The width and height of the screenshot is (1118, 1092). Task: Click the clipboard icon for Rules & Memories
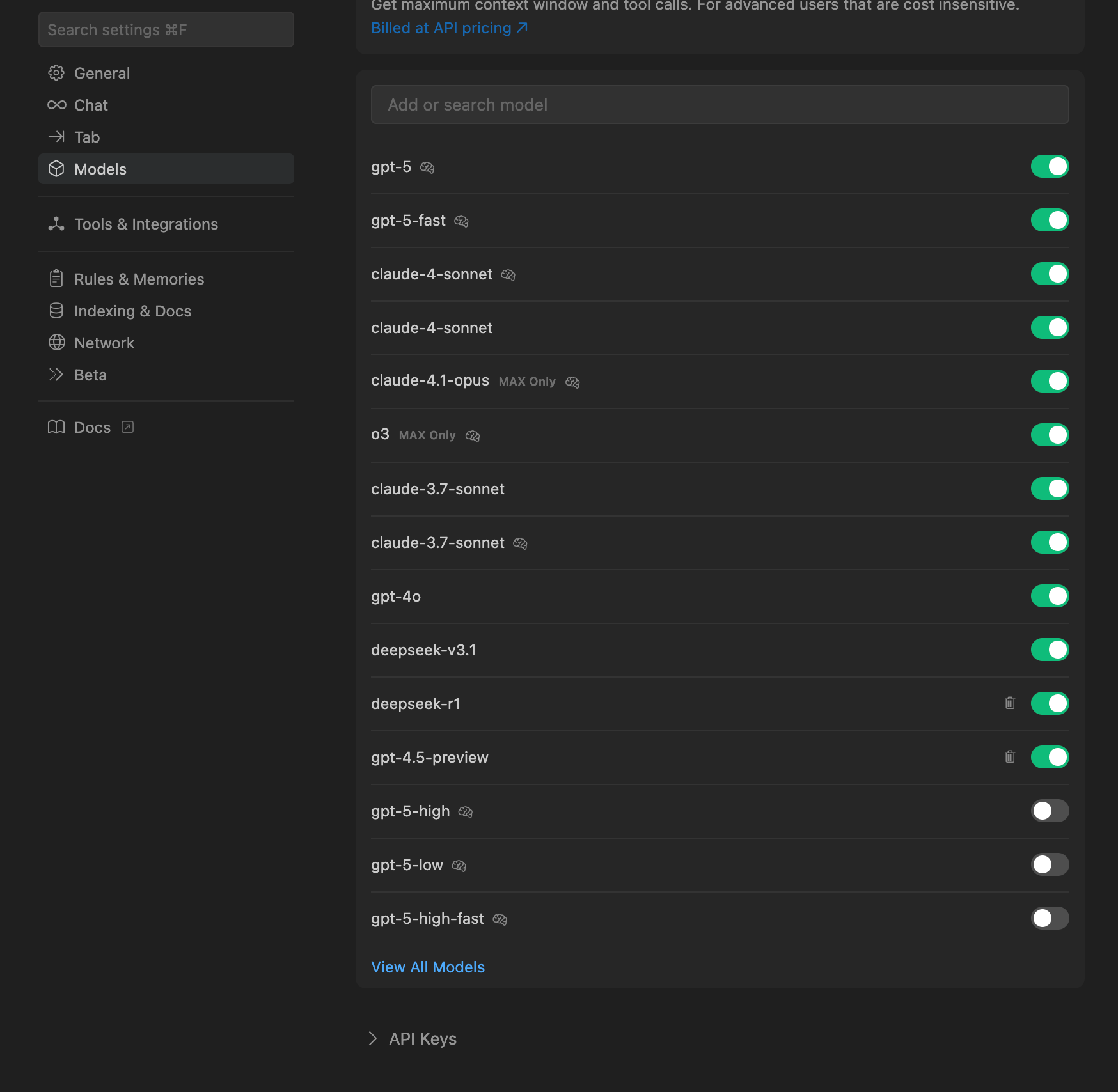click(x=56, y=279)
